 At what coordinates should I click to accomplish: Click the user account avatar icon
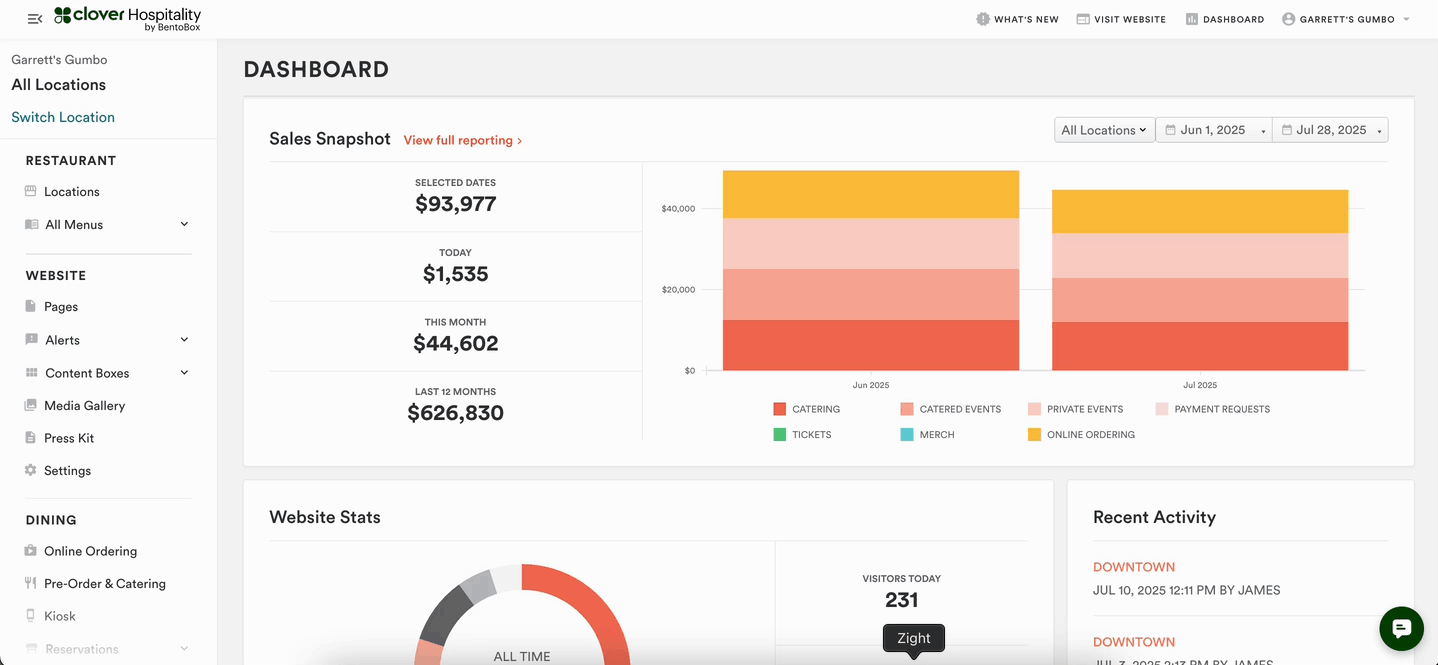1288,19
